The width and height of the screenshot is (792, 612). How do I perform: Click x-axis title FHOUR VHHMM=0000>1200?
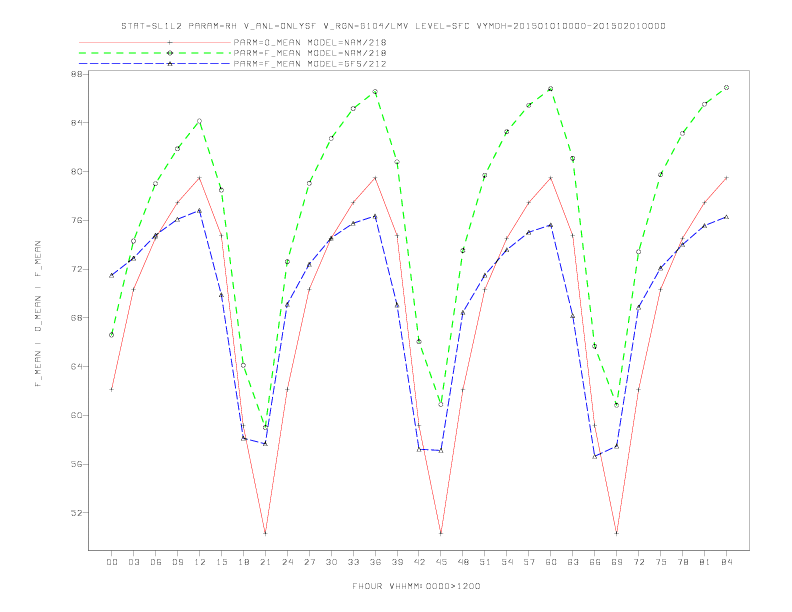416,586
